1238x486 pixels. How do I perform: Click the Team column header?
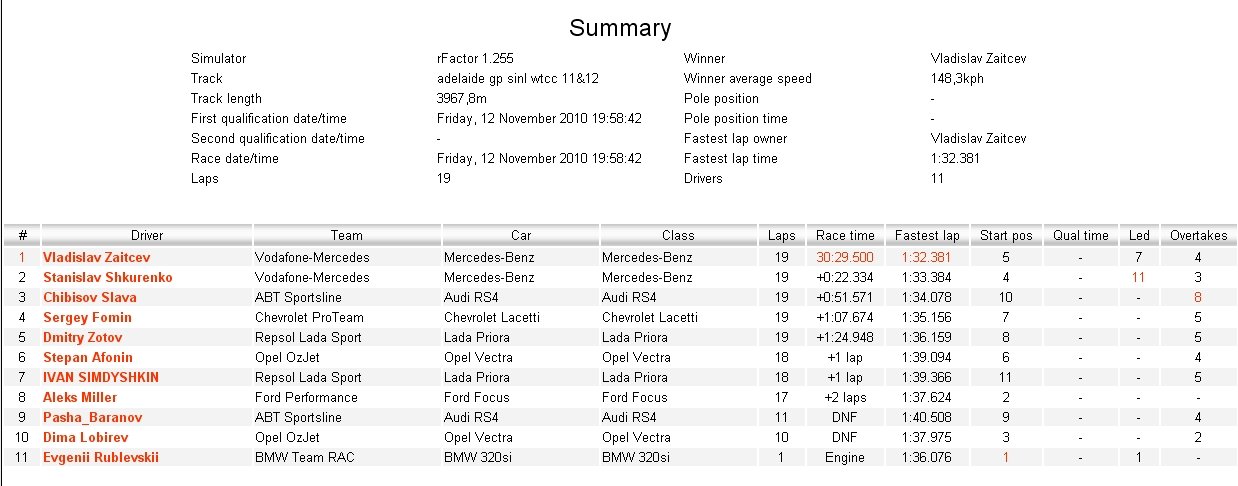(347, 236)
